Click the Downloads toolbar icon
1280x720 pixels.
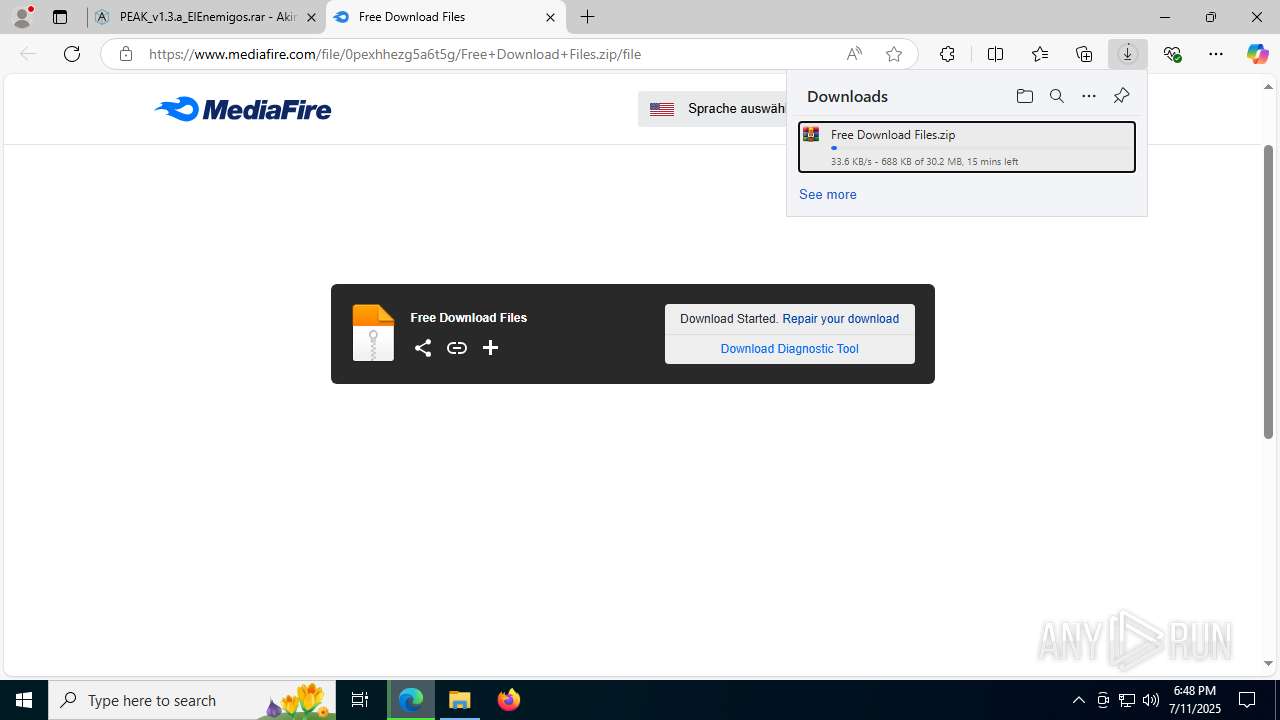pos(1128,54)
